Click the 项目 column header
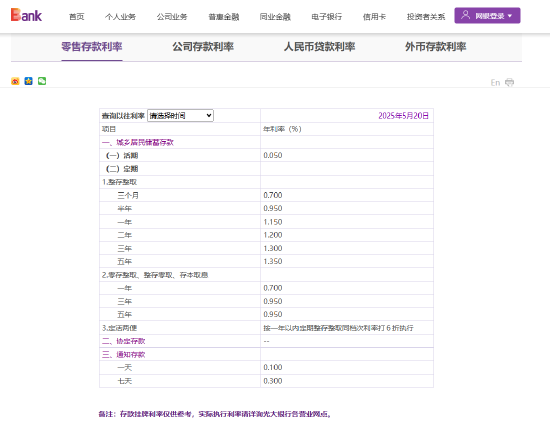The image size is (550, 437). pos(109,129)
